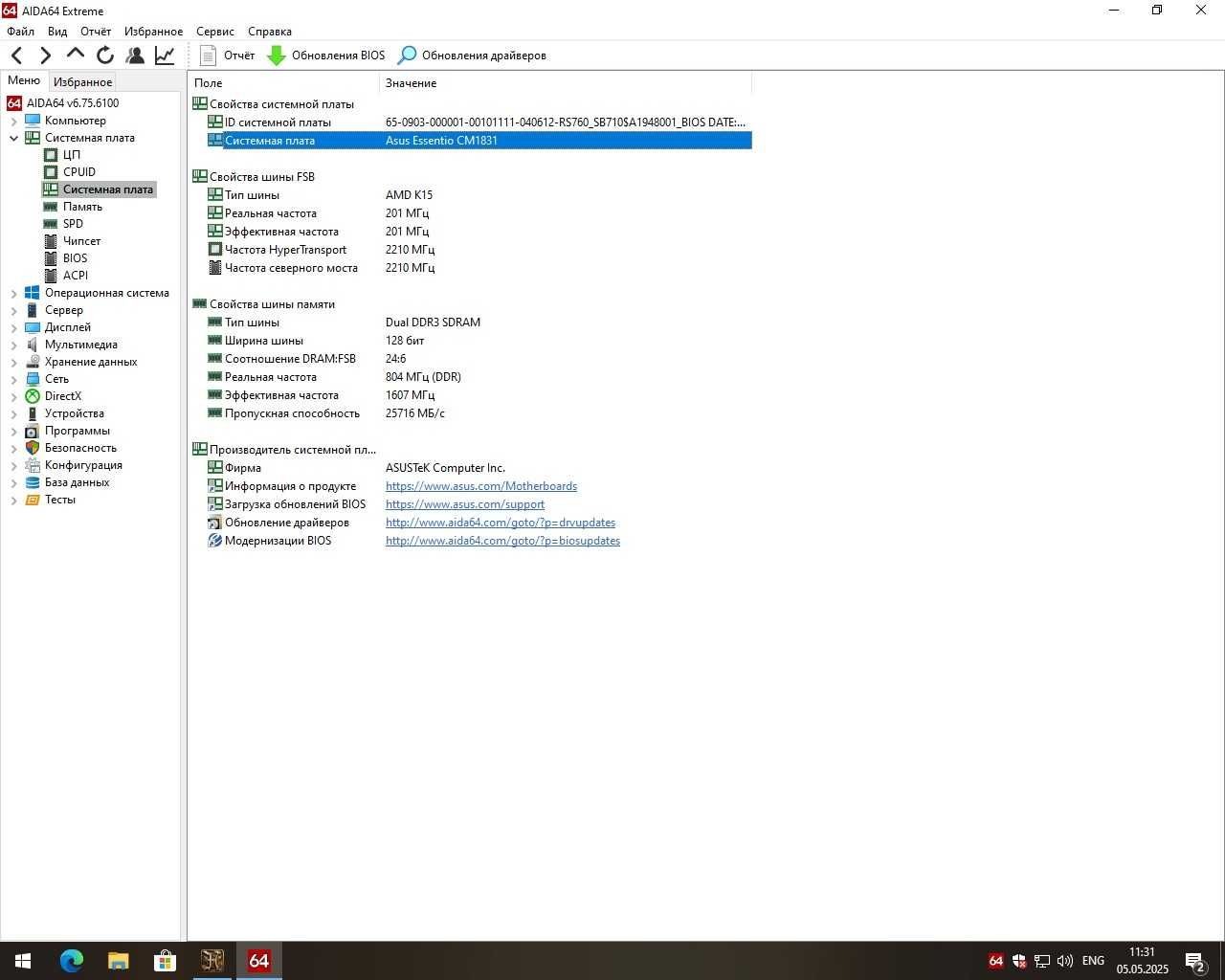1225x980 pixels.
Task: Select CPUID item in the tree
Action: [79, 172]
